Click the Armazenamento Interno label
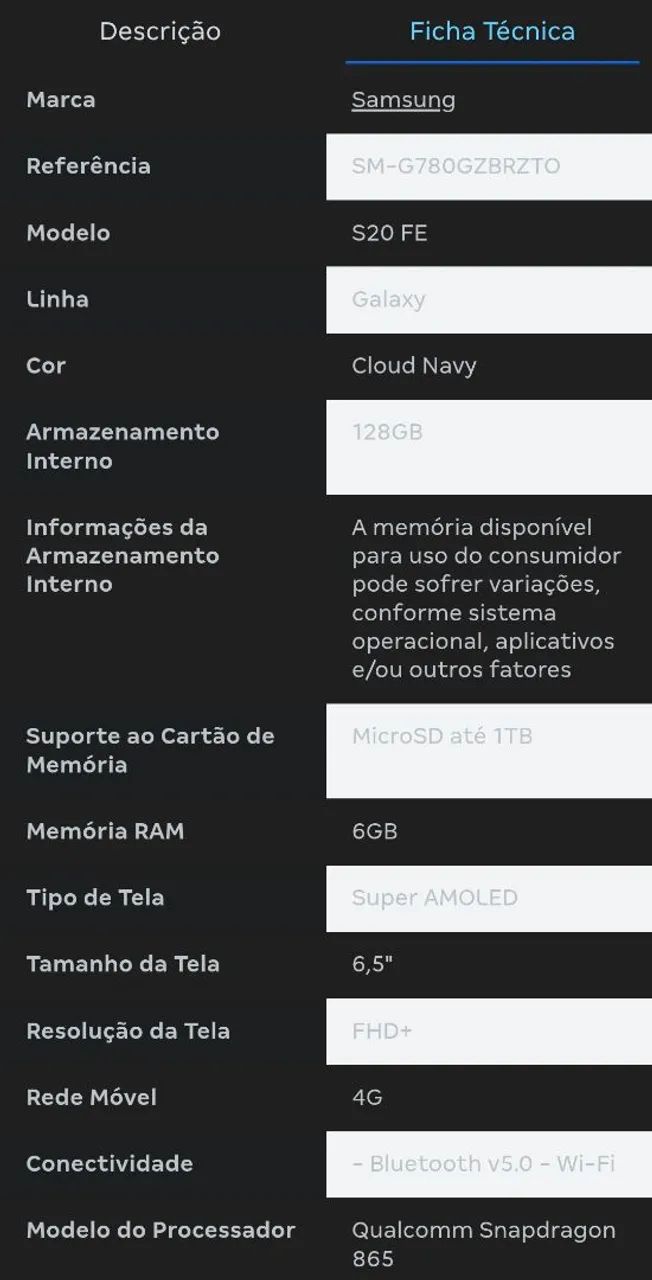 [x=122, y=447]
